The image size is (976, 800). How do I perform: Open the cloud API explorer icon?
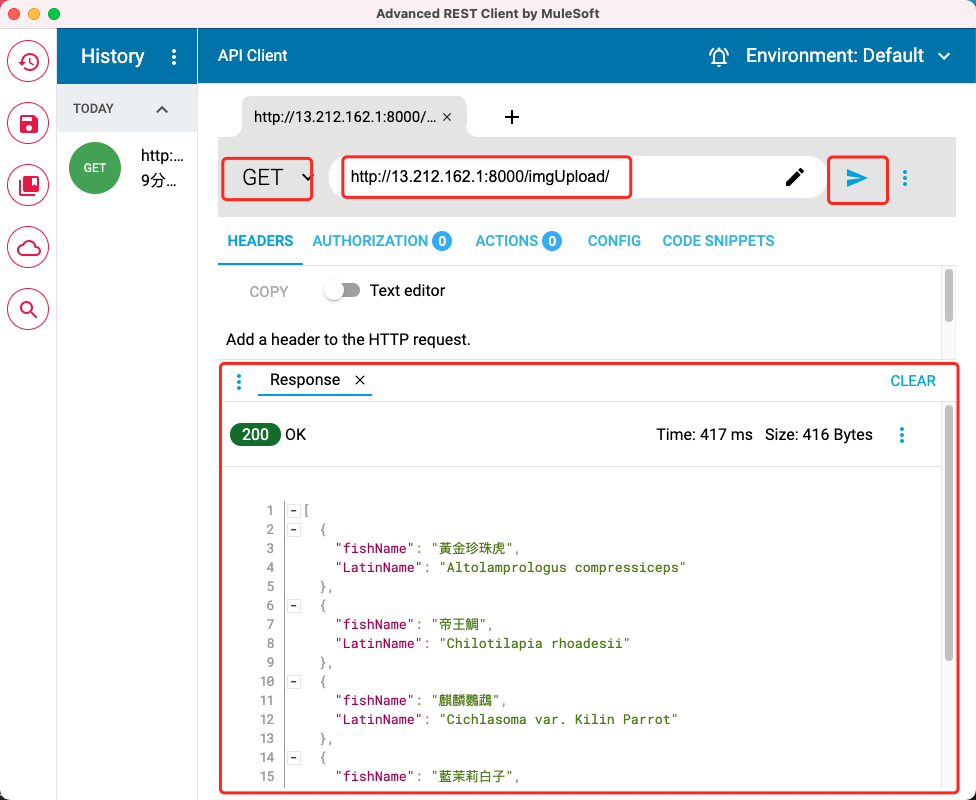28,247
